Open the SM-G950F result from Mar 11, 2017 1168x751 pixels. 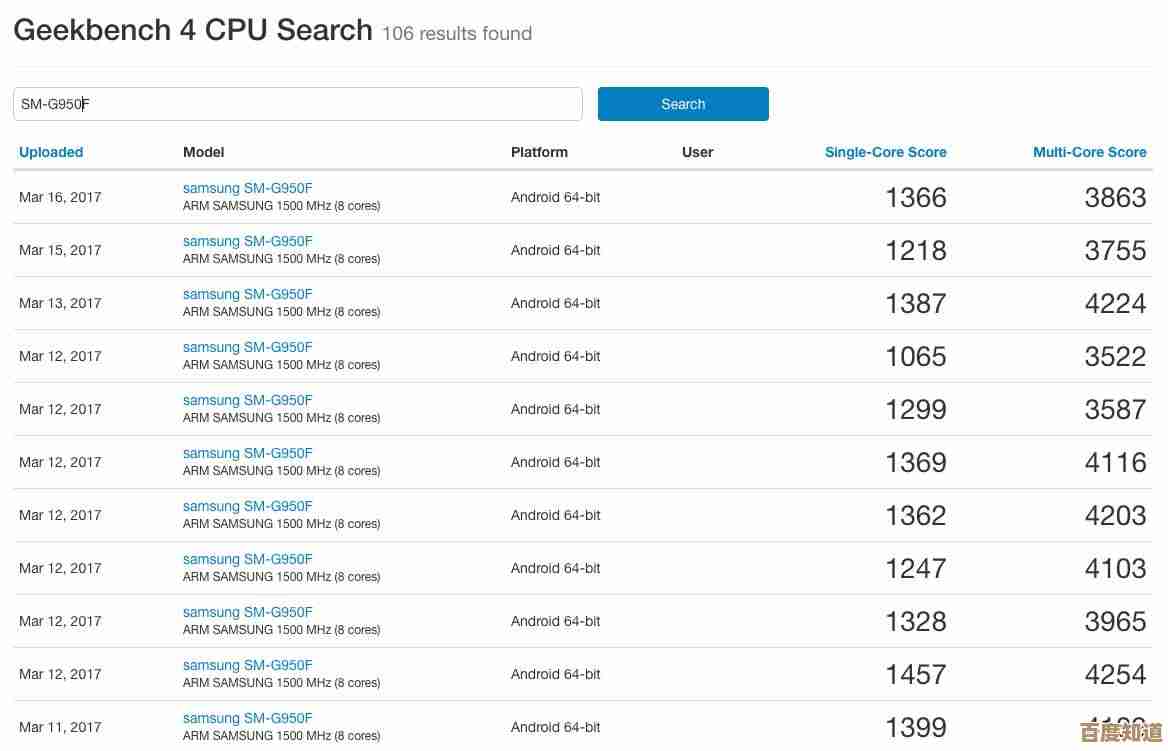coord(247,718)
